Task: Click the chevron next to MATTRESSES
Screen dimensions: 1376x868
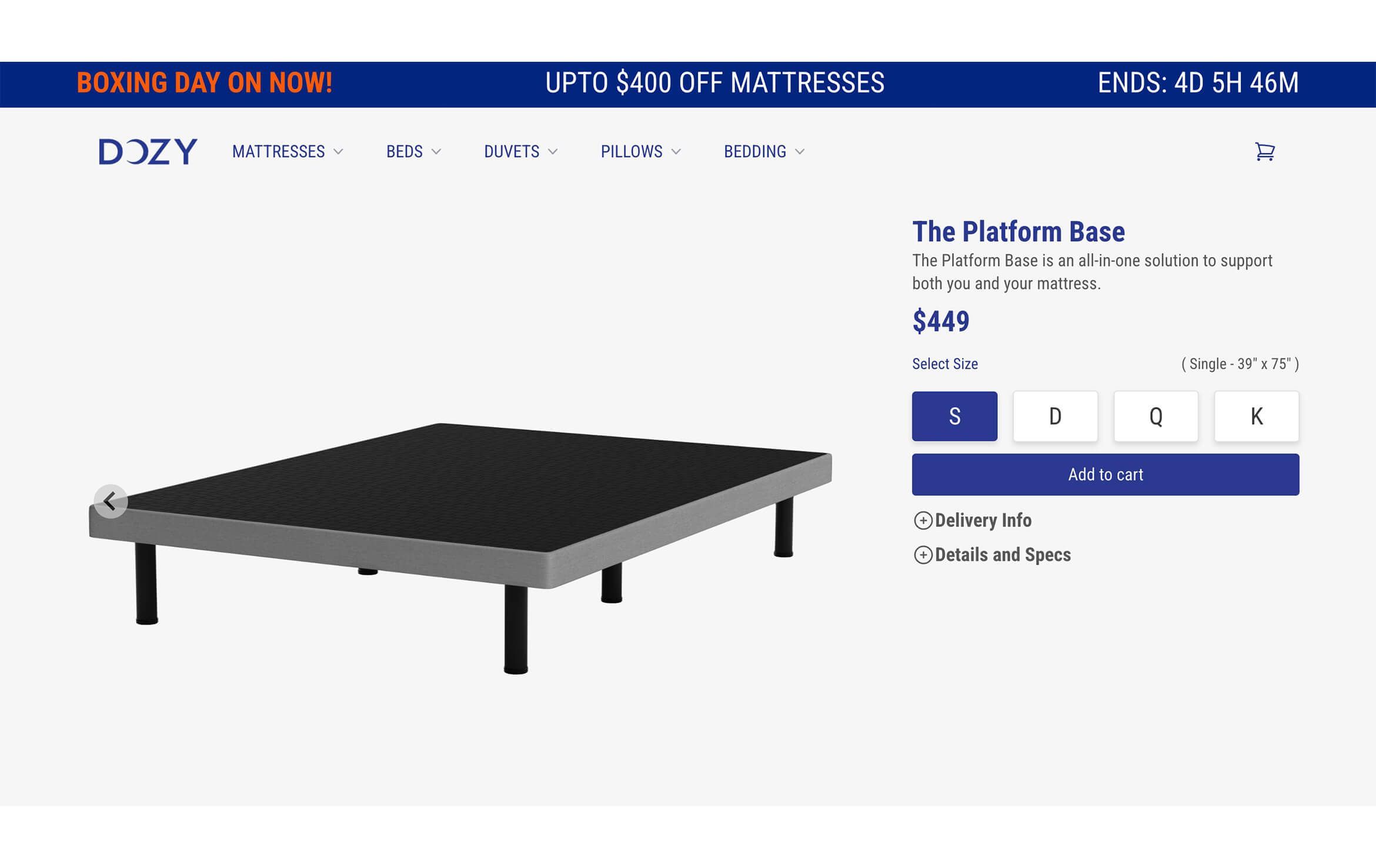Action: [339, 152]
